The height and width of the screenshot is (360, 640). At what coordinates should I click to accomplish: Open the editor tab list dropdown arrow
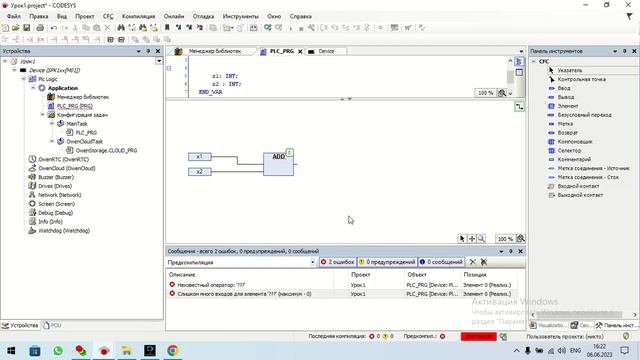[521, 51]
